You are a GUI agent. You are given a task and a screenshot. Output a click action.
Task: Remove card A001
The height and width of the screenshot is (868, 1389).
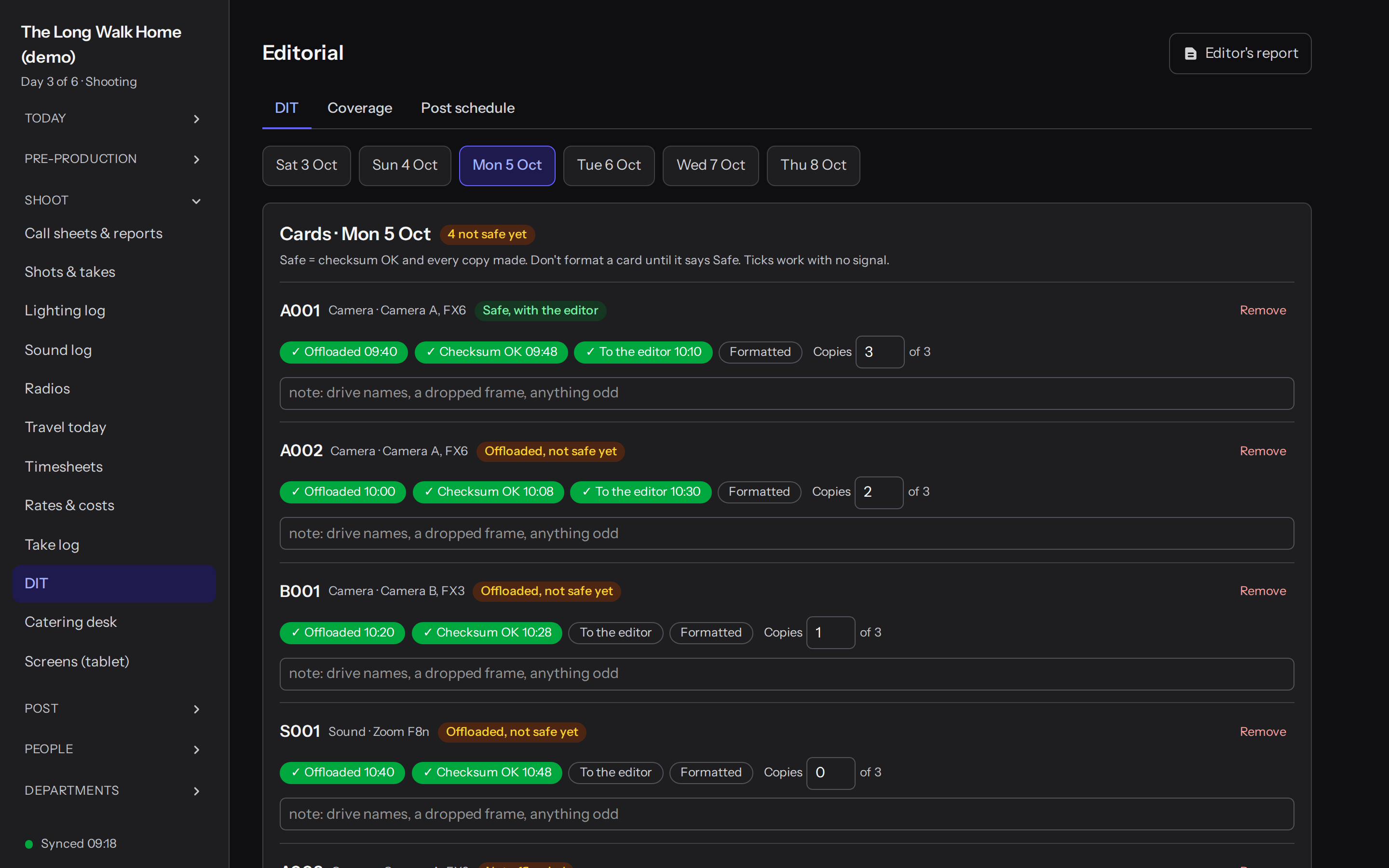(x=1263, y=311)
